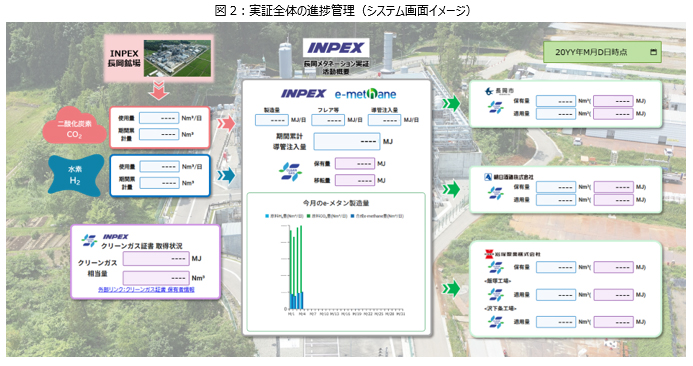The width and height of the screenshot is (693, 366).
Task: Click the top INPEX 長岡メタネーション実証 logo
Action: 336,48
